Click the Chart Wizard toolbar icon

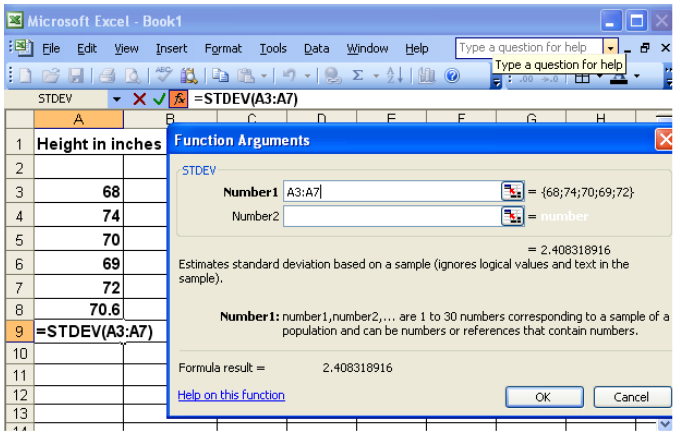(425, 75)
